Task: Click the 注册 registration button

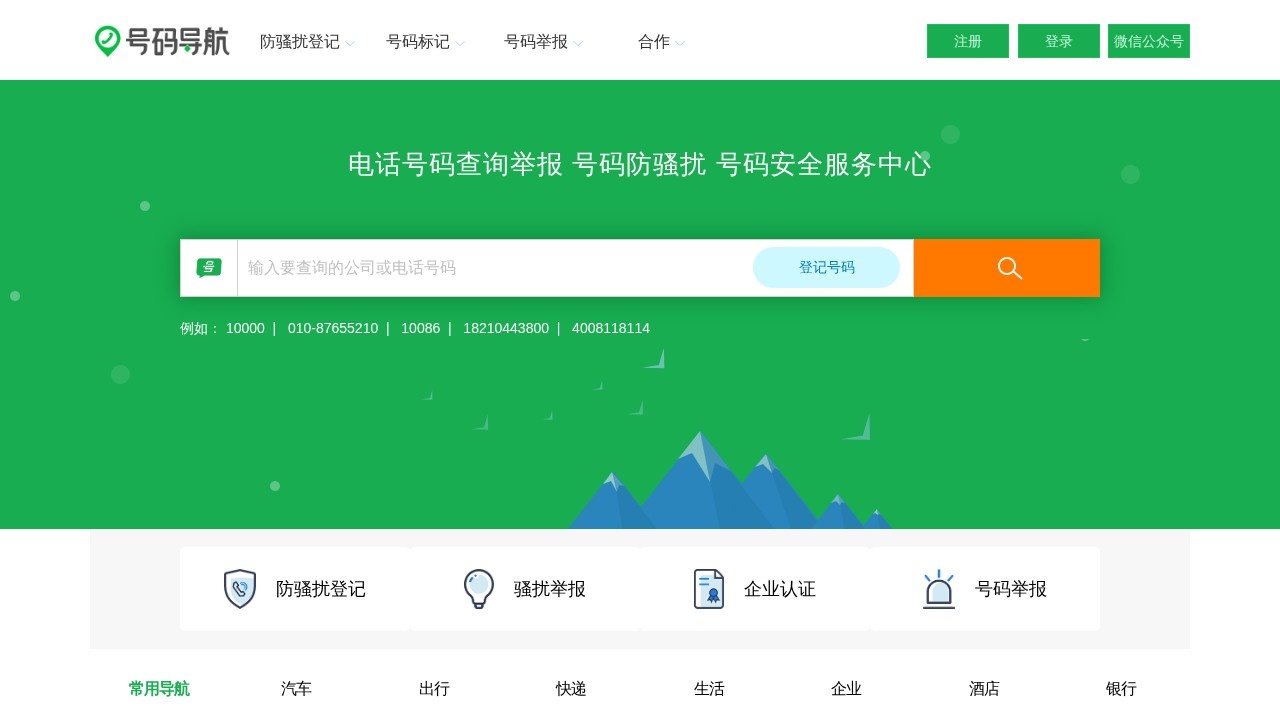Action: tap(967, 41)
